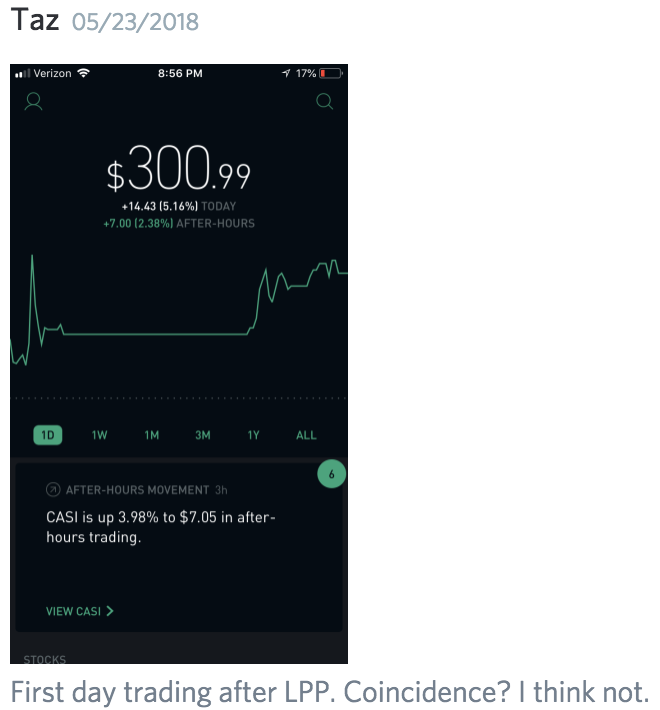The width and height of the screenshot is (660, 710).
Task: Switch chart to 1M range
Action: [151, 435]
